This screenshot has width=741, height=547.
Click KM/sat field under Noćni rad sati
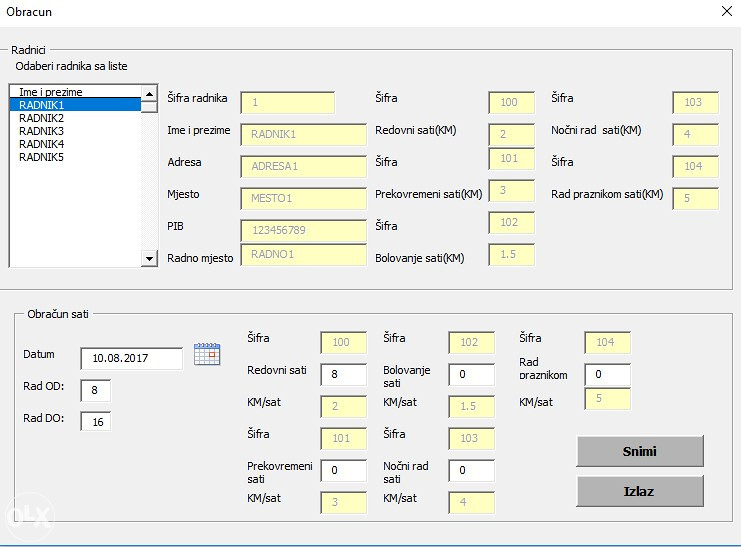(471, 503)
